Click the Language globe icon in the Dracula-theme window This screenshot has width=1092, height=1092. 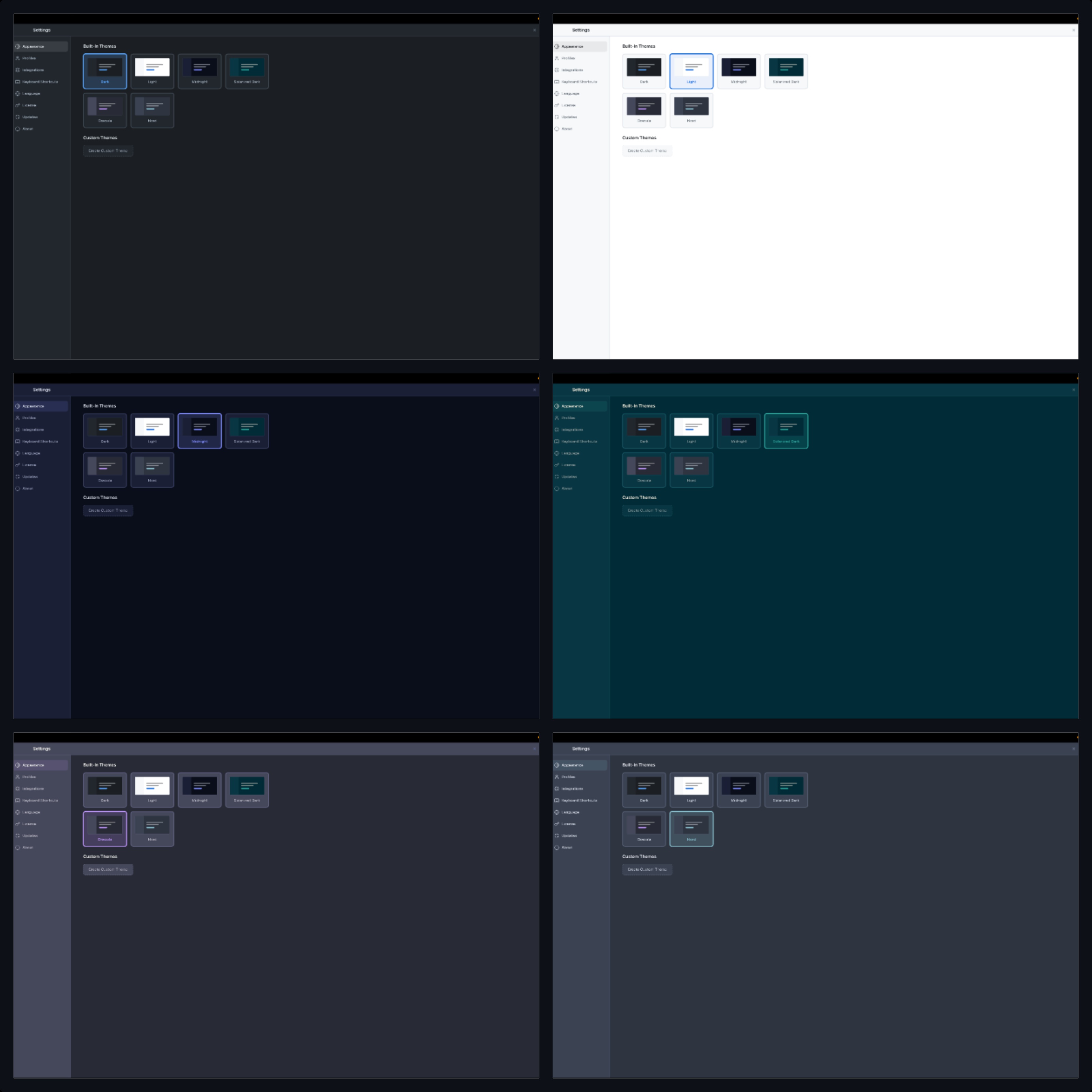pos(17,812)
